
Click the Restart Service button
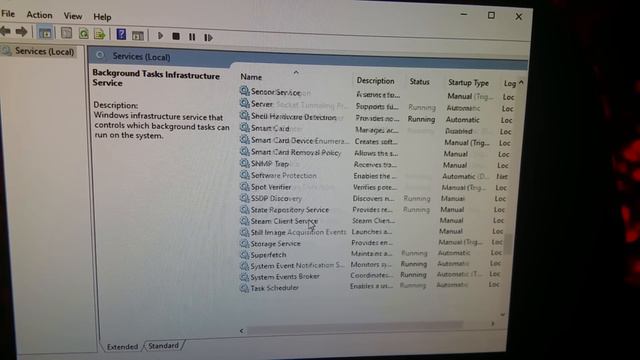[x=208, y=38]
